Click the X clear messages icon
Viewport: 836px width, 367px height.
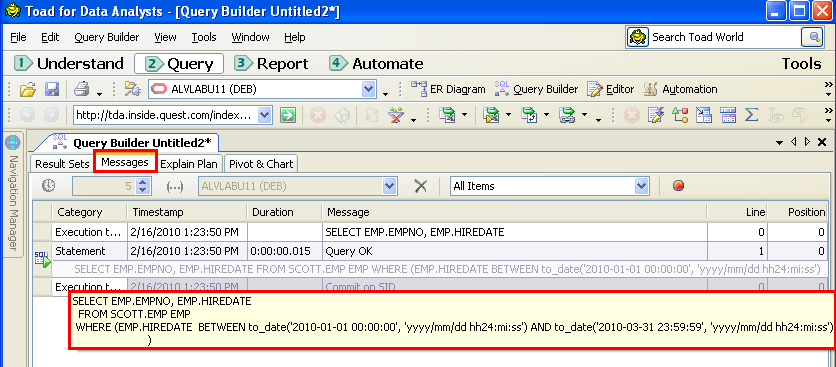point(421,186)
